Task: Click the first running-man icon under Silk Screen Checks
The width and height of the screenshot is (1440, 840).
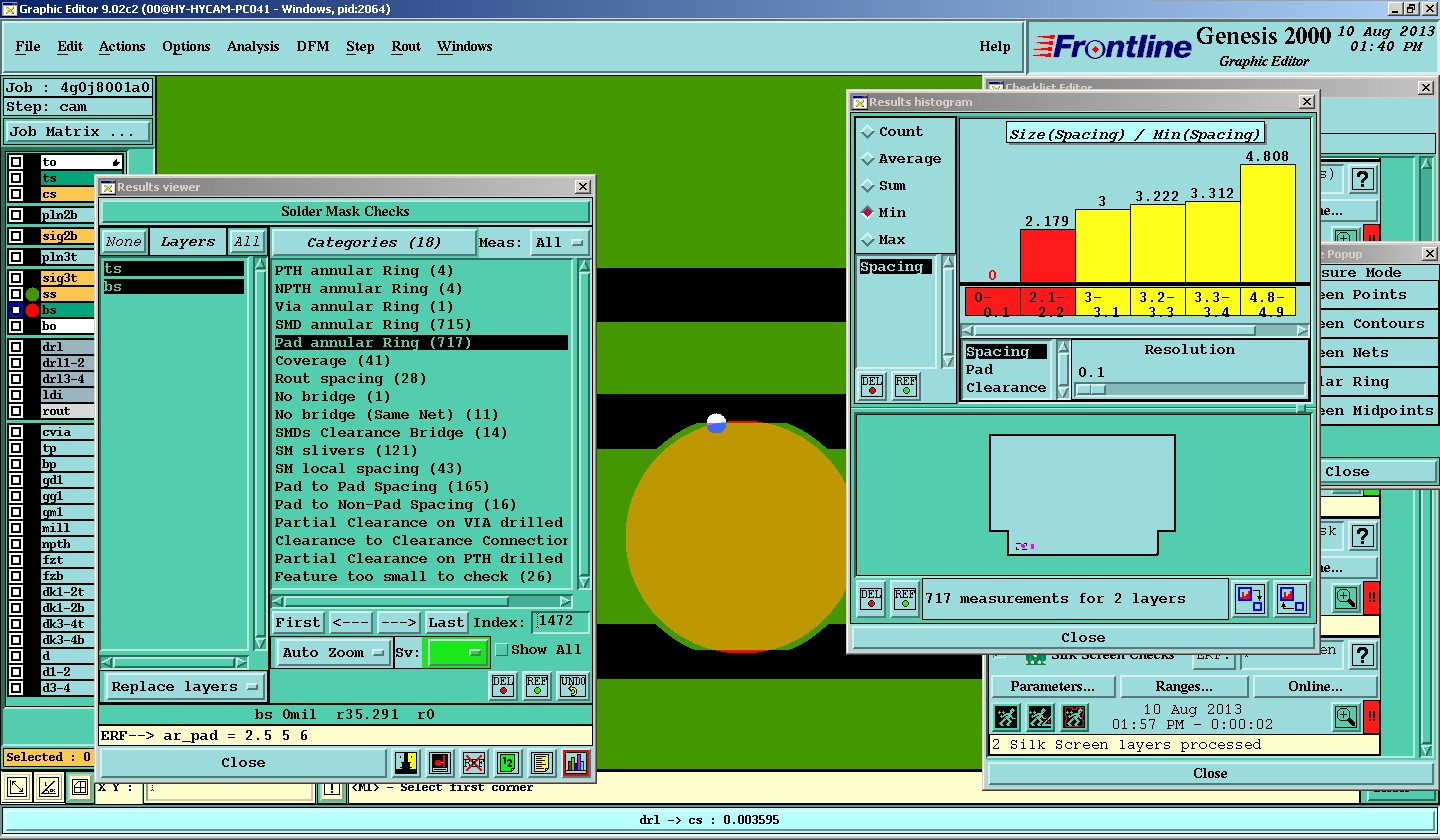Action: [x=1006, y=718]
